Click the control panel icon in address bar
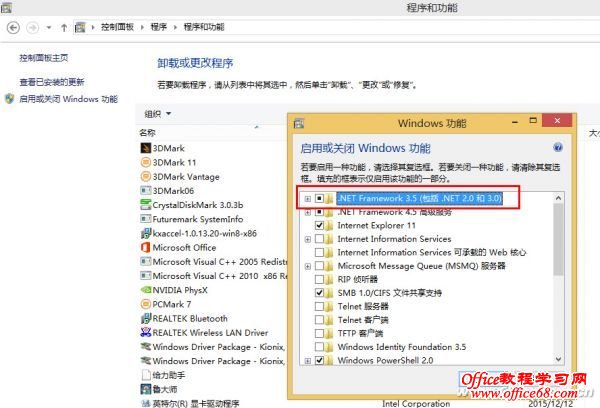 [x=80, y=27]
